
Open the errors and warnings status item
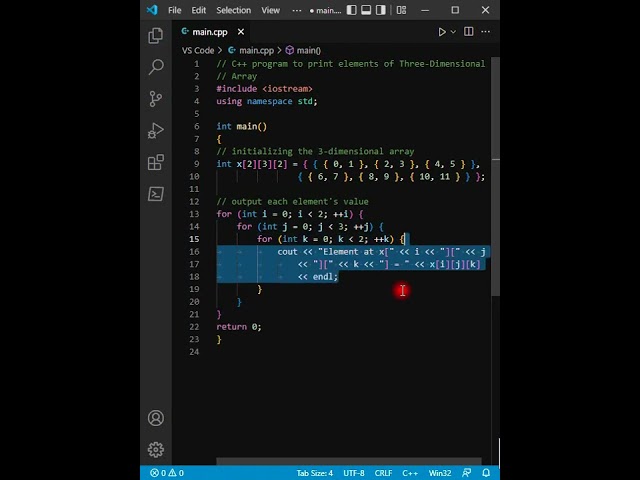point(167,473)
